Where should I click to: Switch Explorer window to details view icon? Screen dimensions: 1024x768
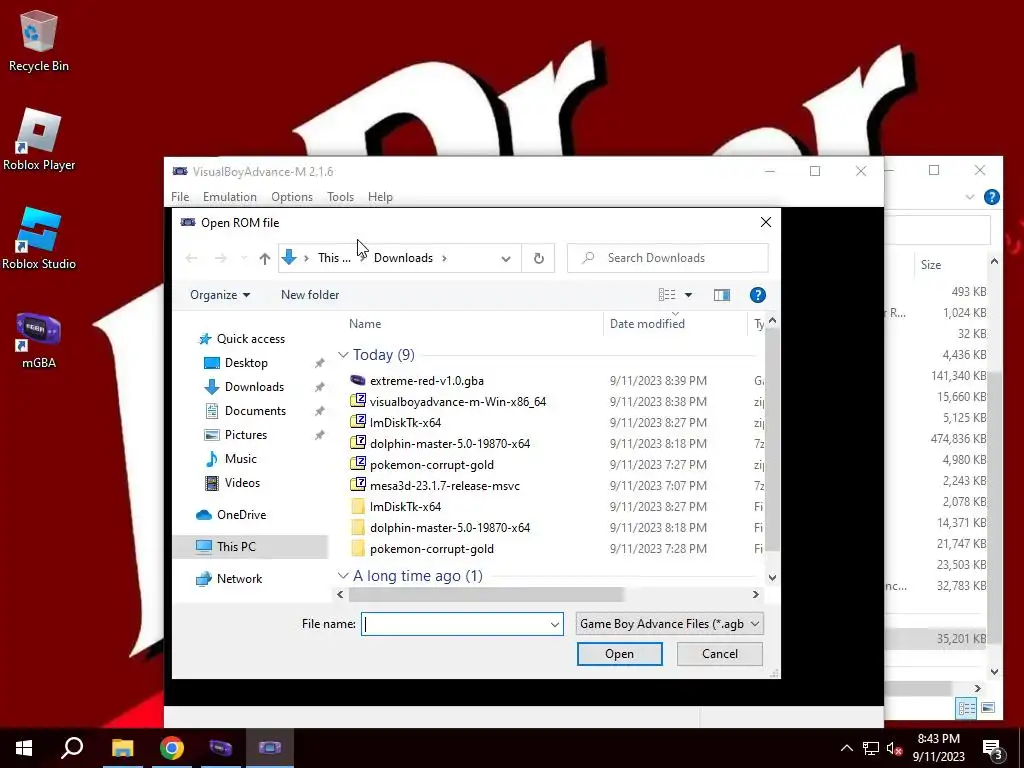pos(966,708)
